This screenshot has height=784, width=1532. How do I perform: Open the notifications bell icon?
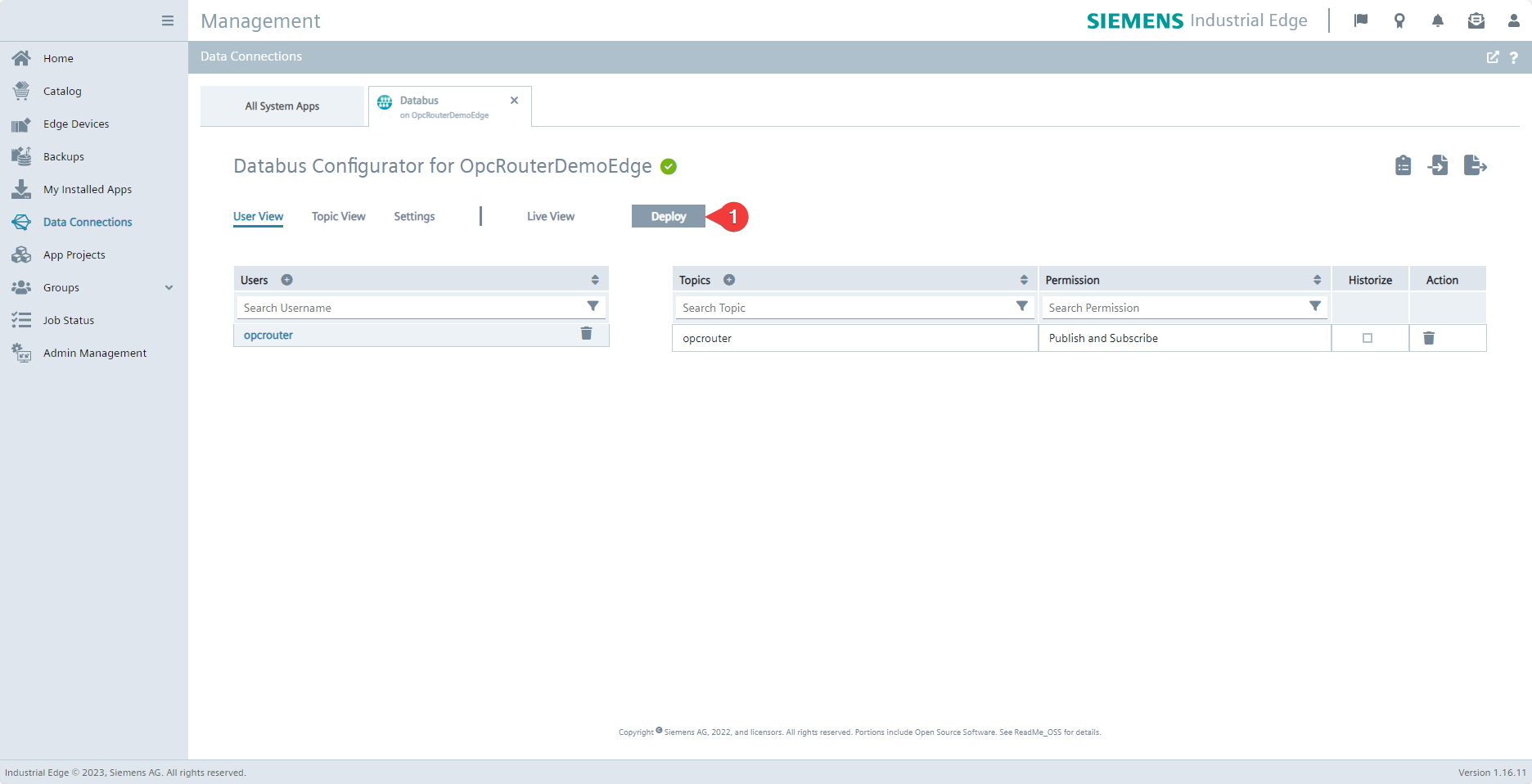click(x=1438, y=20)
